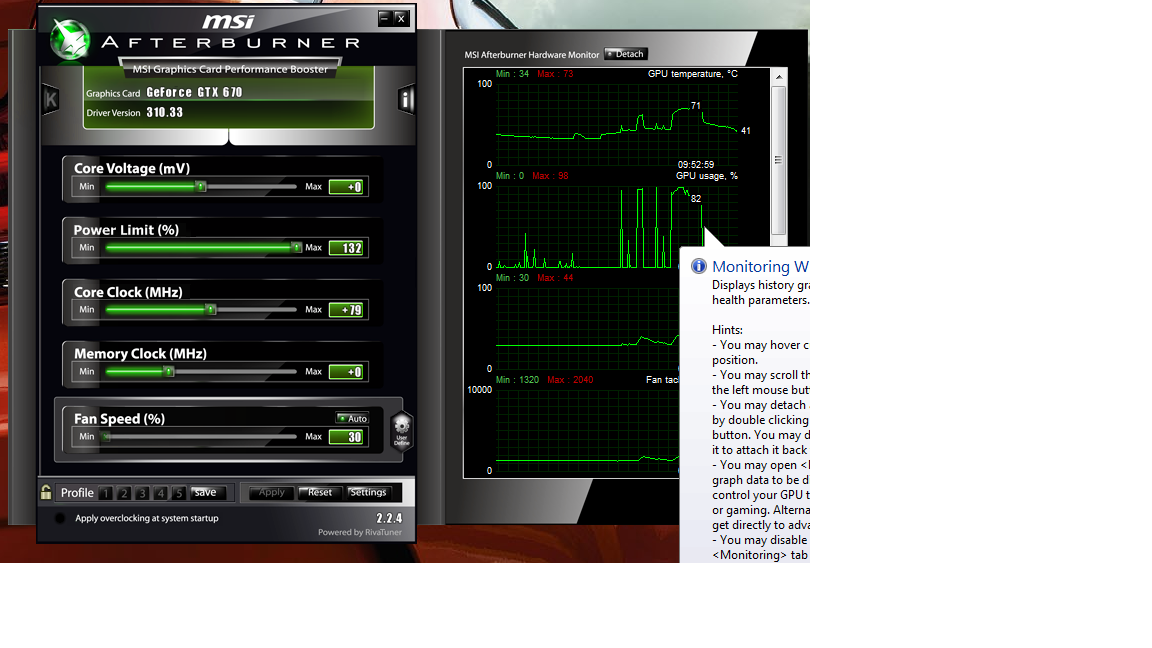
Task: Select profile slot 3
Action: point(143,493)
